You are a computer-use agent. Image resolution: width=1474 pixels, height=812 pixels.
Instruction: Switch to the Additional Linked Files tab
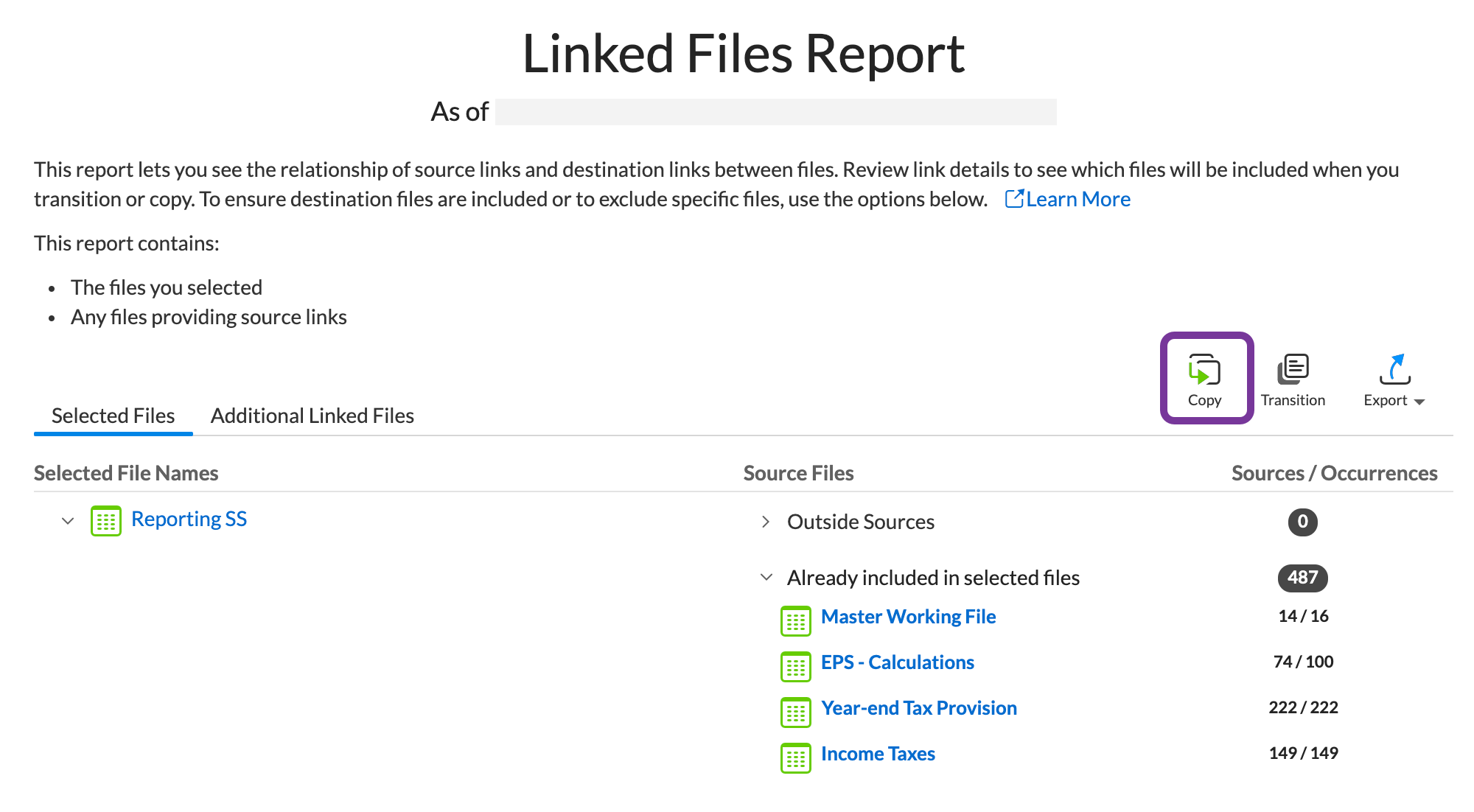click(312, 416)
